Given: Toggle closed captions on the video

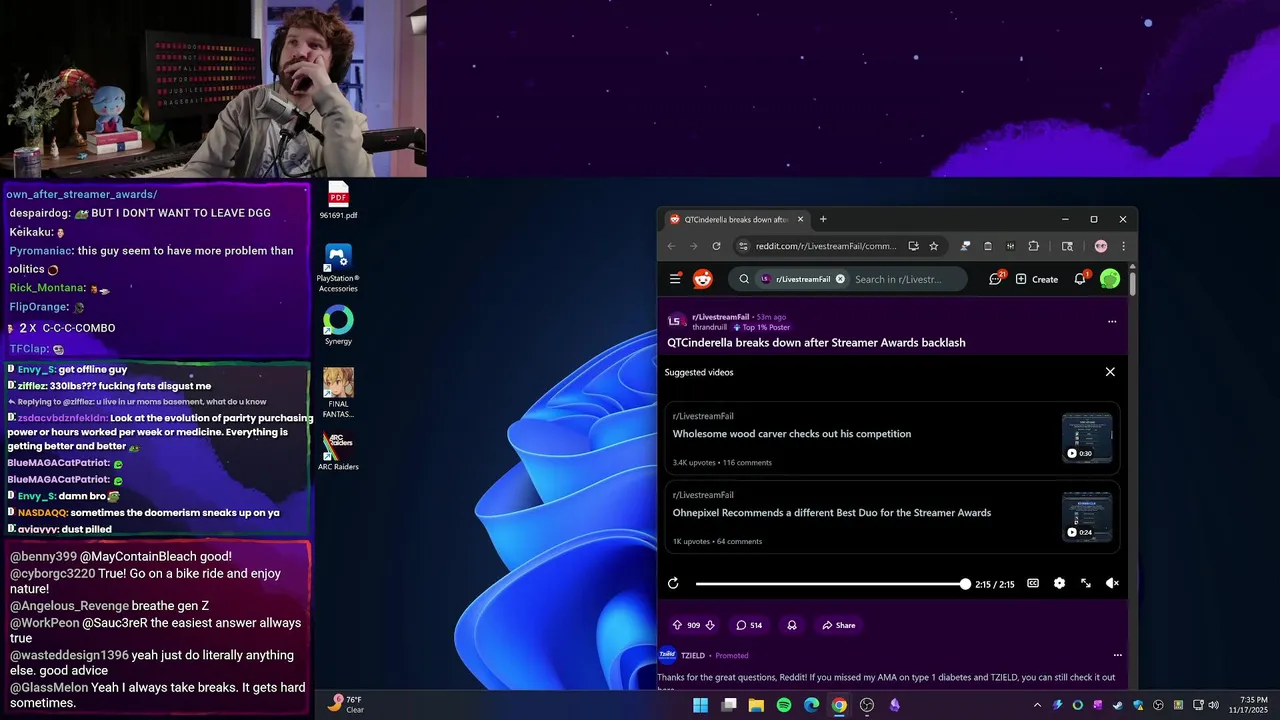Looking at the screenshot, I should tap(1033, 583).
